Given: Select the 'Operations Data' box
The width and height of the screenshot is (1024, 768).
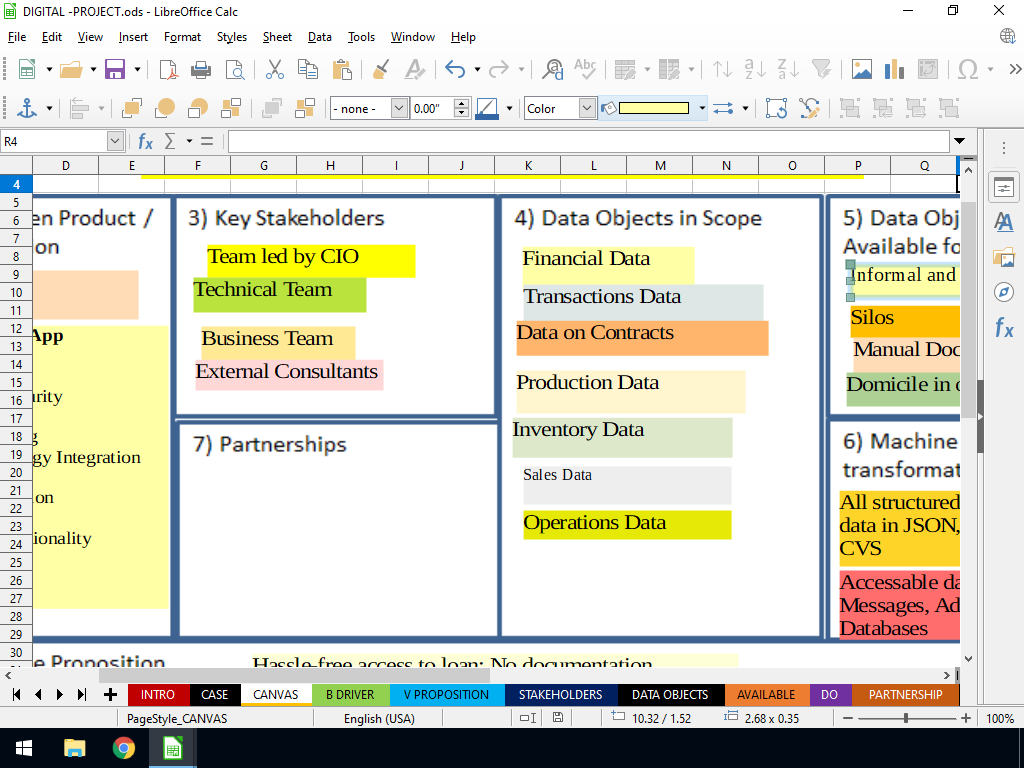Looking at the screenshot, I should [627, 524].
